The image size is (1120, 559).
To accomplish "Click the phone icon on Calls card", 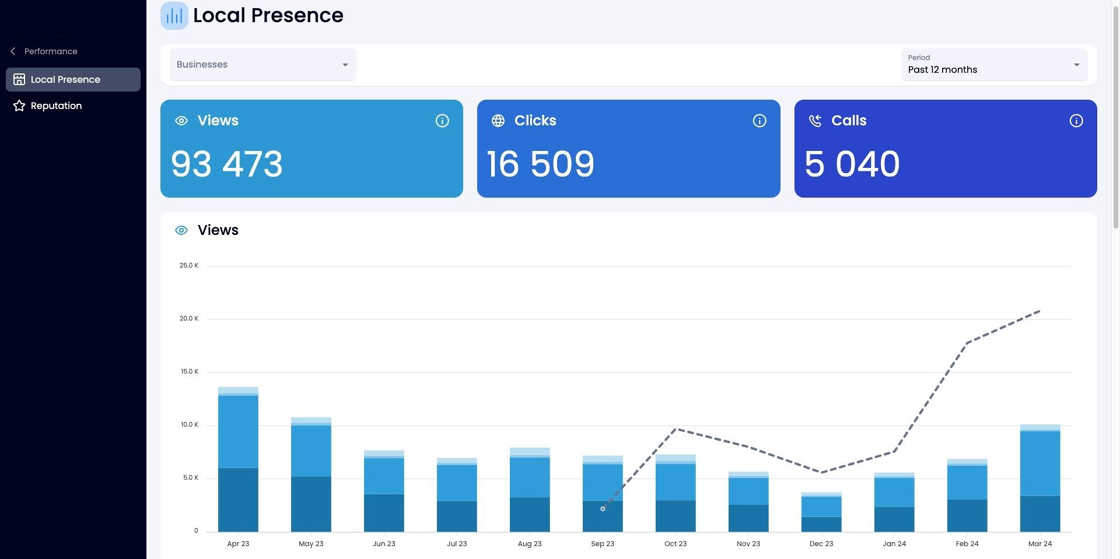I will click(815, 121).
